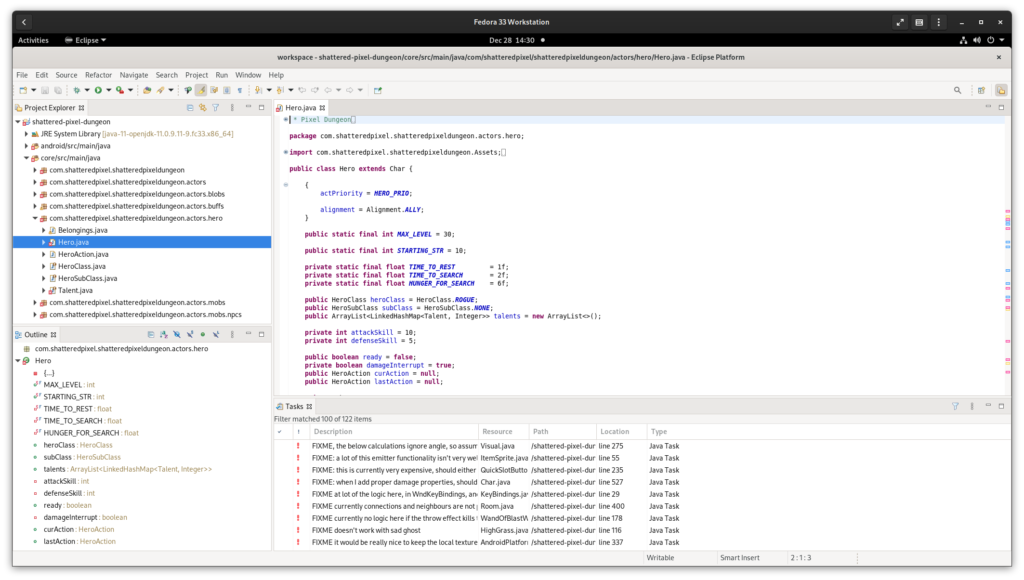Click the New file toolbar icon
Screen dimensions: 1024x580
pos(22,90)
